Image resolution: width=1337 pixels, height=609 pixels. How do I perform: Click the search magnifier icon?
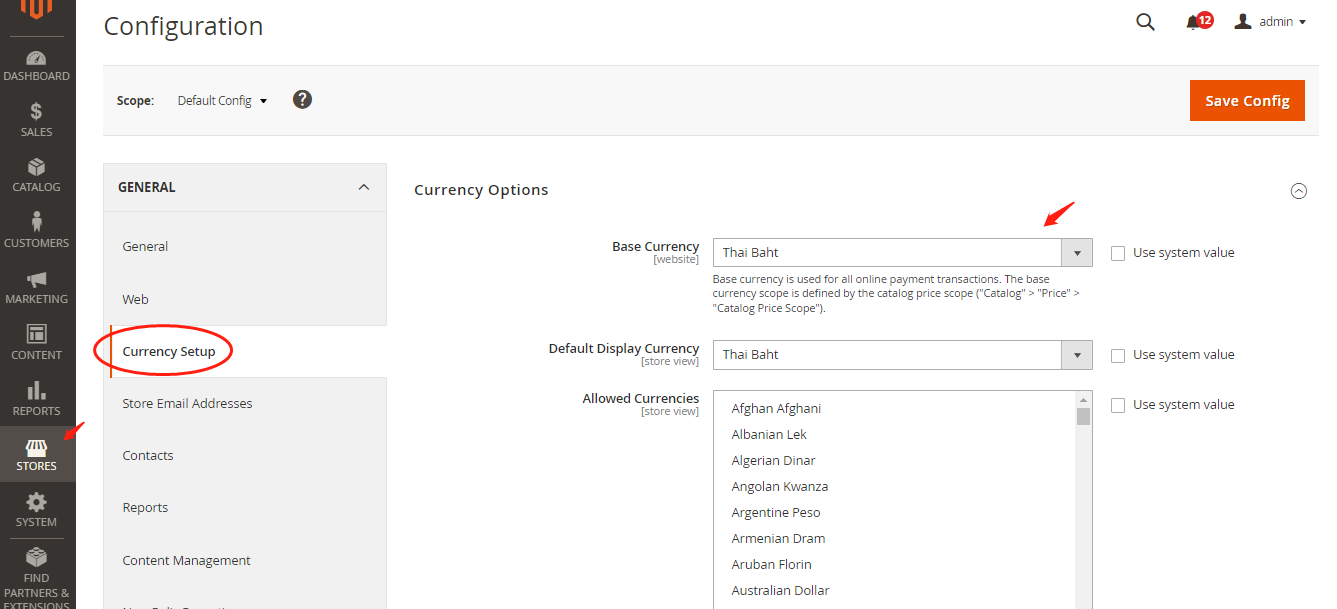click(x=1145, y=22)
